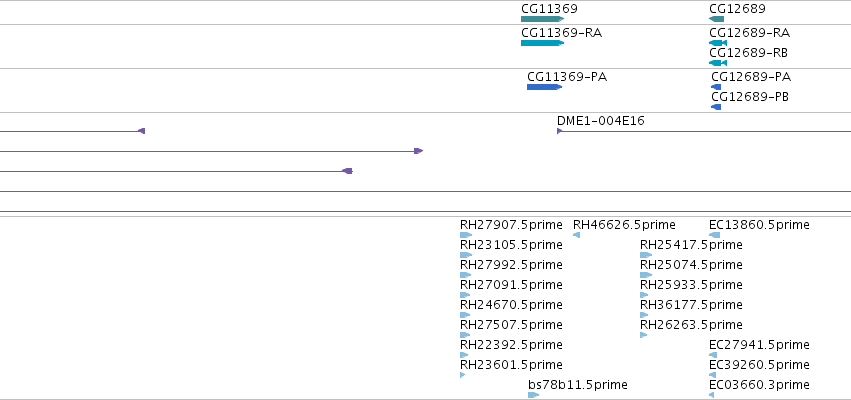Click the CG12689-RB transcript glyph

pos(718,63)
